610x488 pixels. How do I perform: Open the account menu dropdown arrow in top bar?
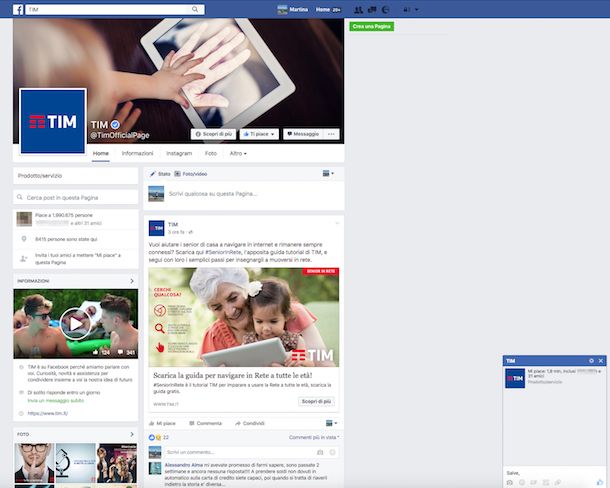point(417,10)
